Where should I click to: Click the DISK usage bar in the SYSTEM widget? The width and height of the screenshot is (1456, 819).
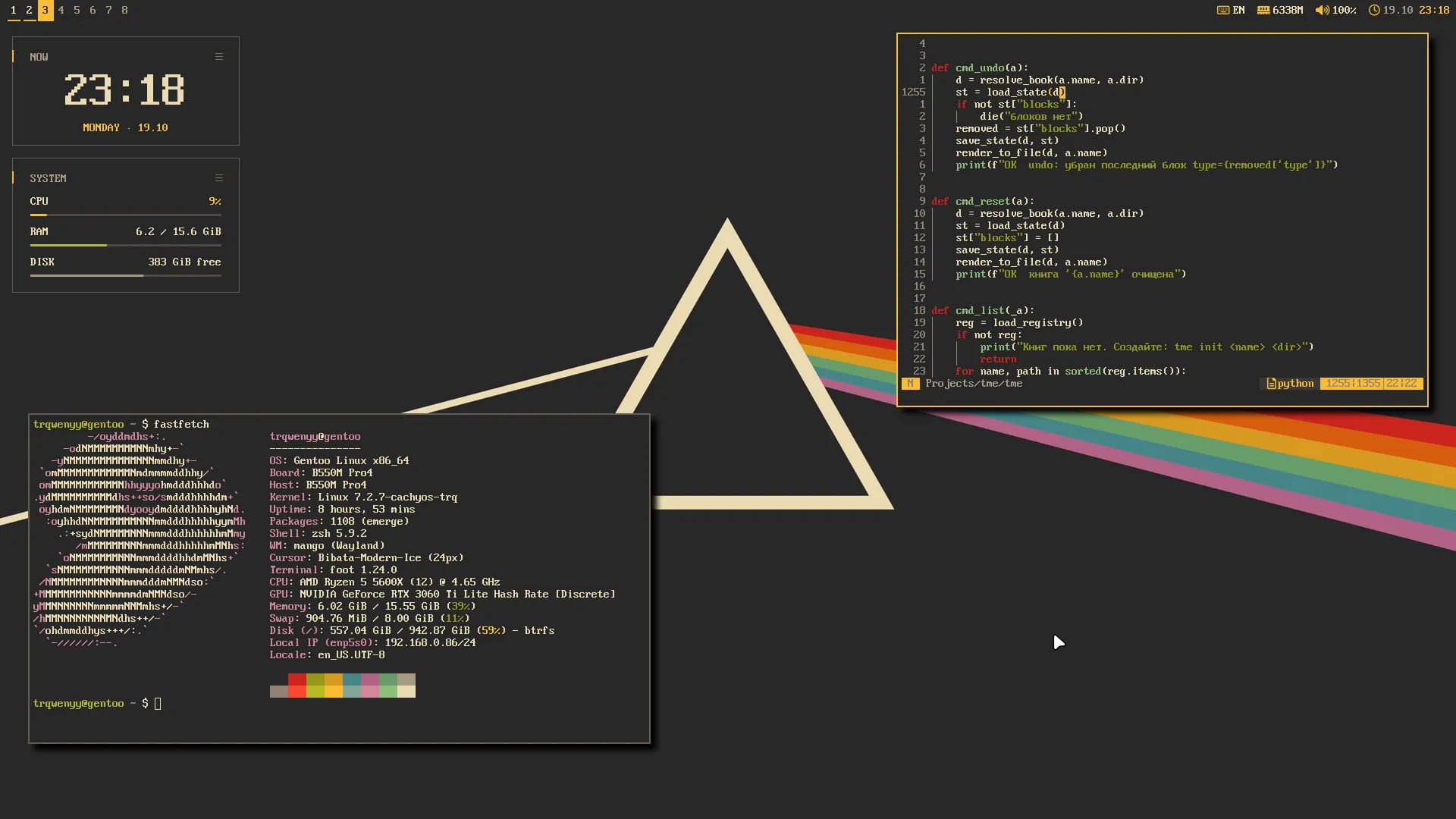(x=126, y=275)
